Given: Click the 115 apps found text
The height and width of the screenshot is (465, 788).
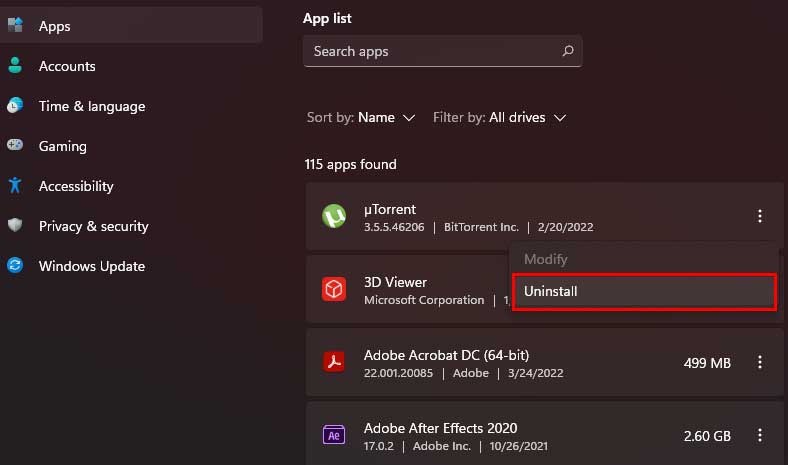Looking at the screenshot, I should [351, 164].
